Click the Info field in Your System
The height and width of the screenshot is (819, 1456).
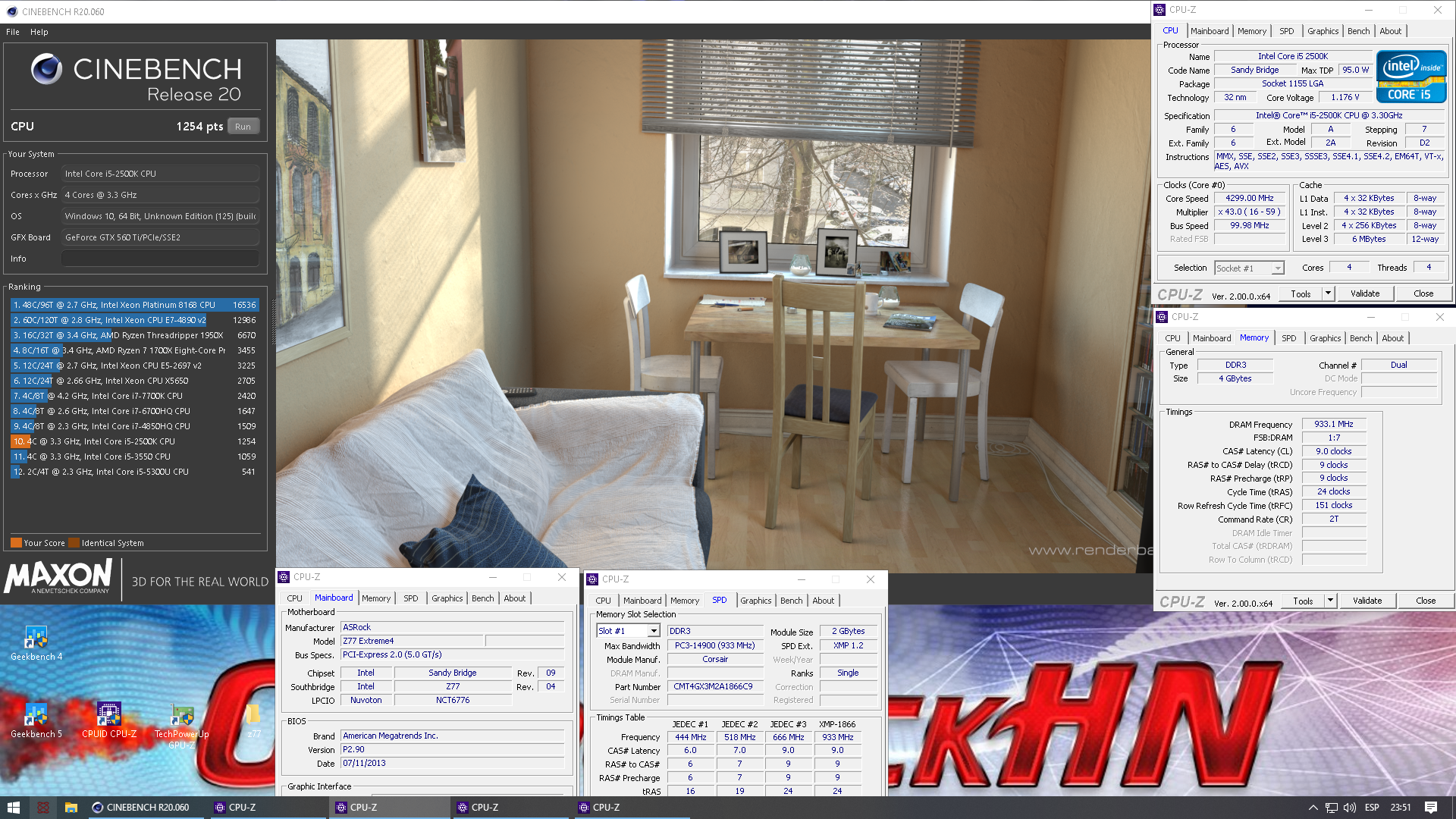160,259
